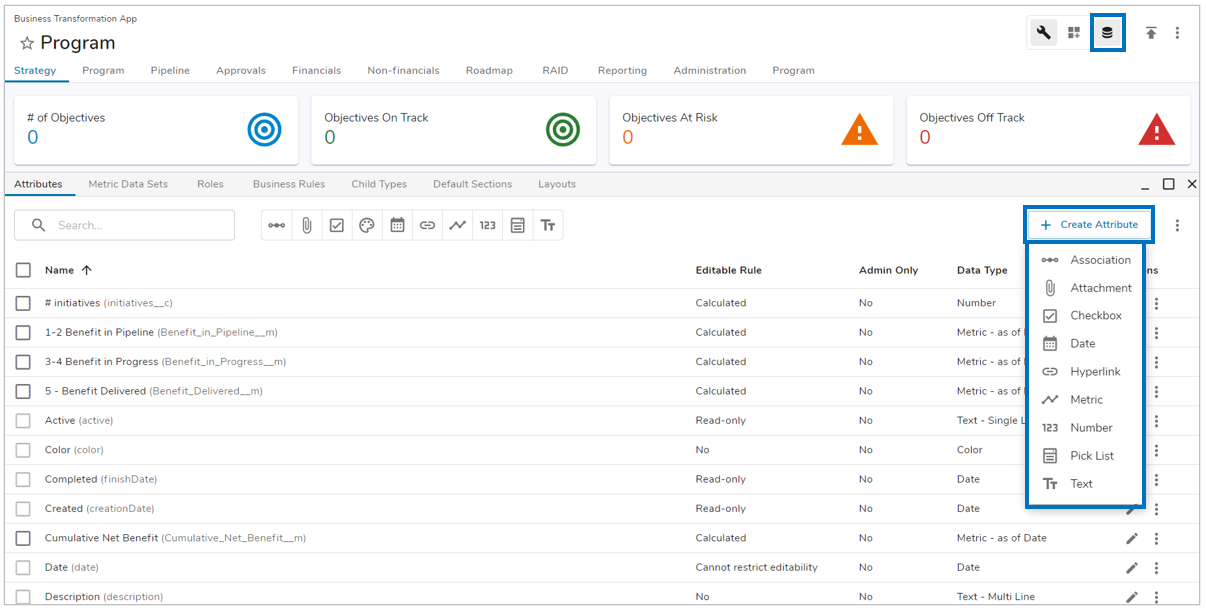Open the row actions kebab menu for Color
This screenshot has height=611, width=1206.
pos(1156,450)
